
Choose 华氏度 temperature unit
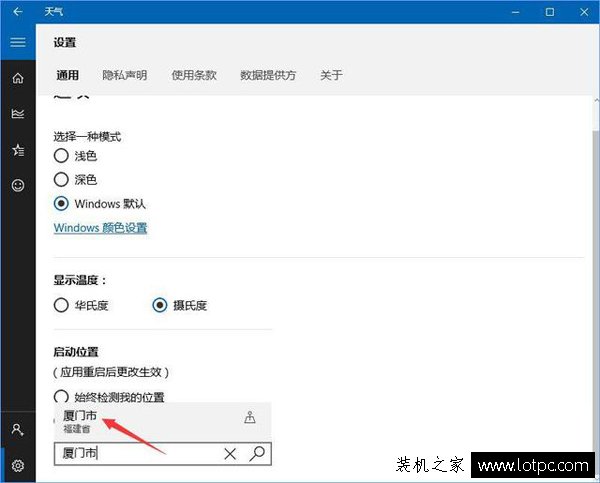point(61,305)
